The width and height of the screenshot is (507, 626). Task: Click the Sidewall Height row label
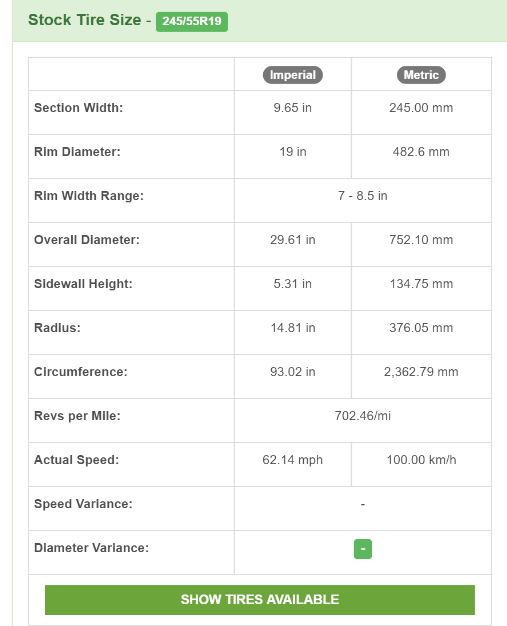click(x=83, y=284)
